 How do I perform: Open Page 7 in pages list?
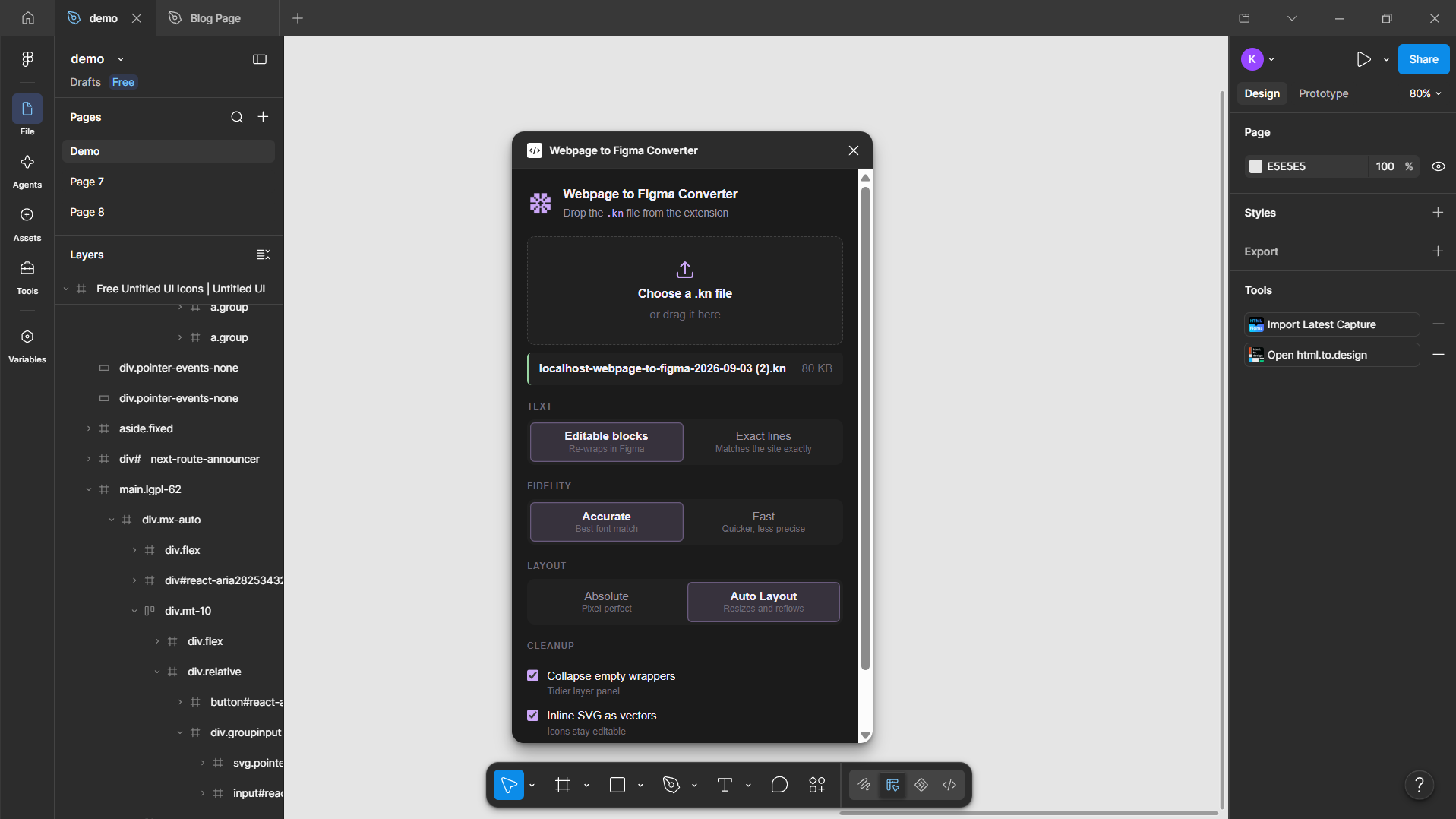169,182
